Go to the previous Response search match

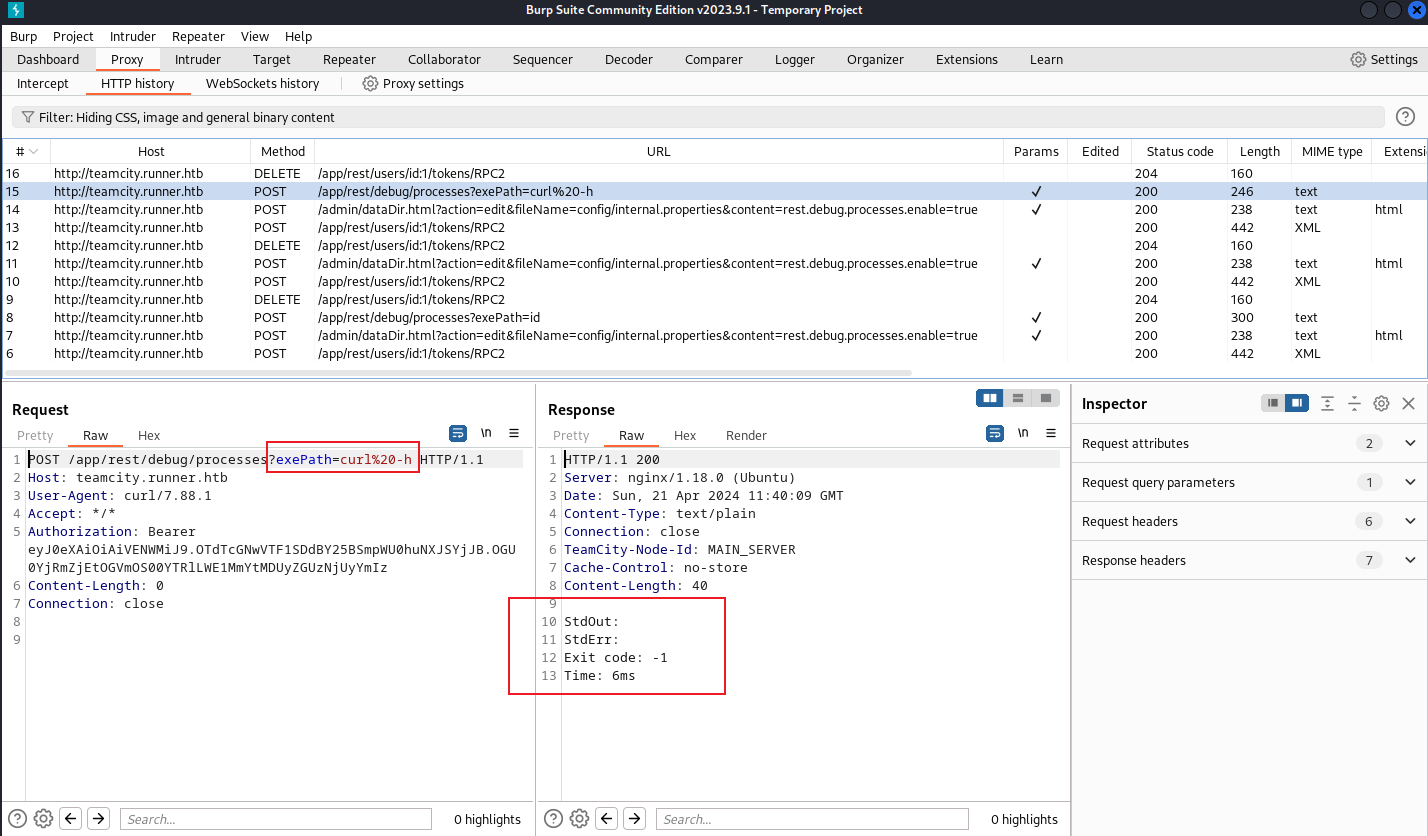(x=607, y=818)
